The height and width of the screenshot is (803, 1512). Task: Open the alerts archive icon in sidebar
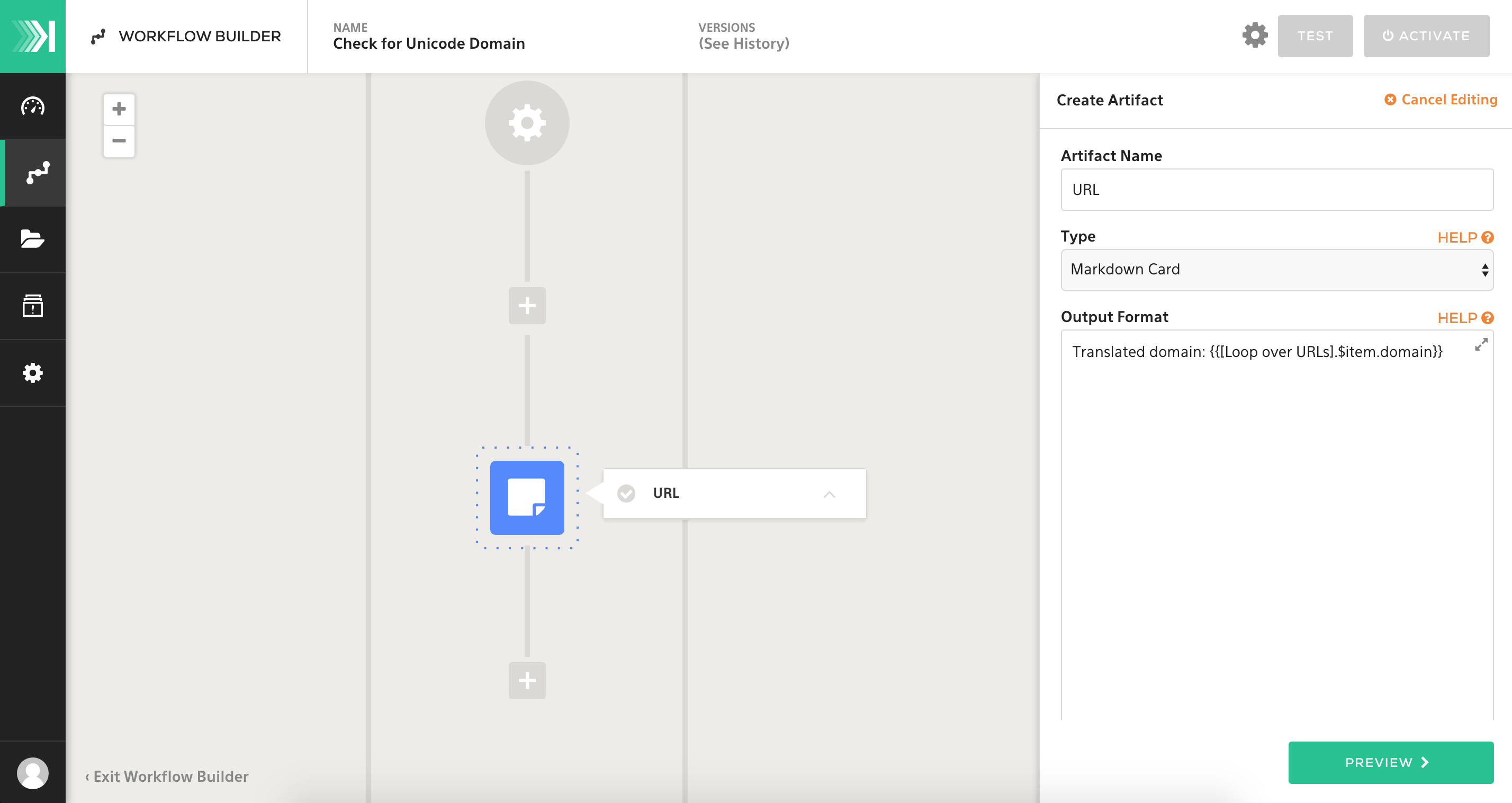point(33,306)
